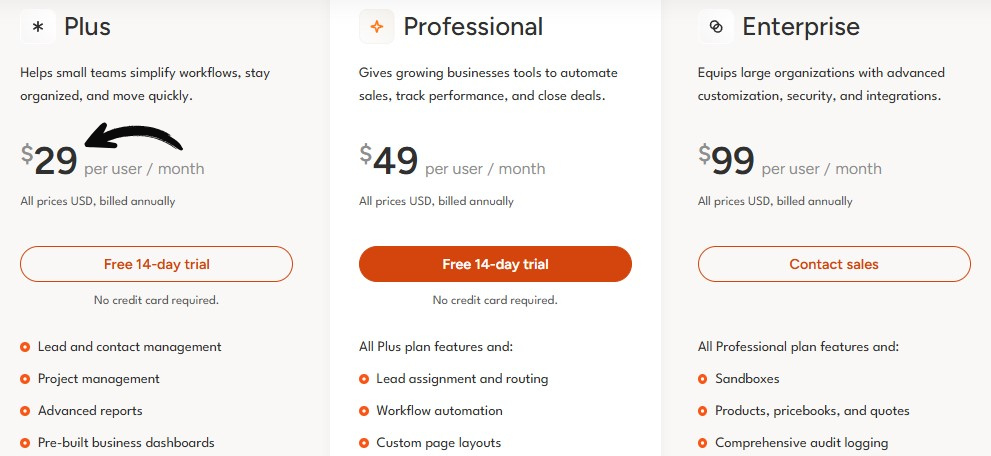Viewport: 991px width, 456px height.
Task: Click the Enterprise plan link icon
Action: (715, 27)
